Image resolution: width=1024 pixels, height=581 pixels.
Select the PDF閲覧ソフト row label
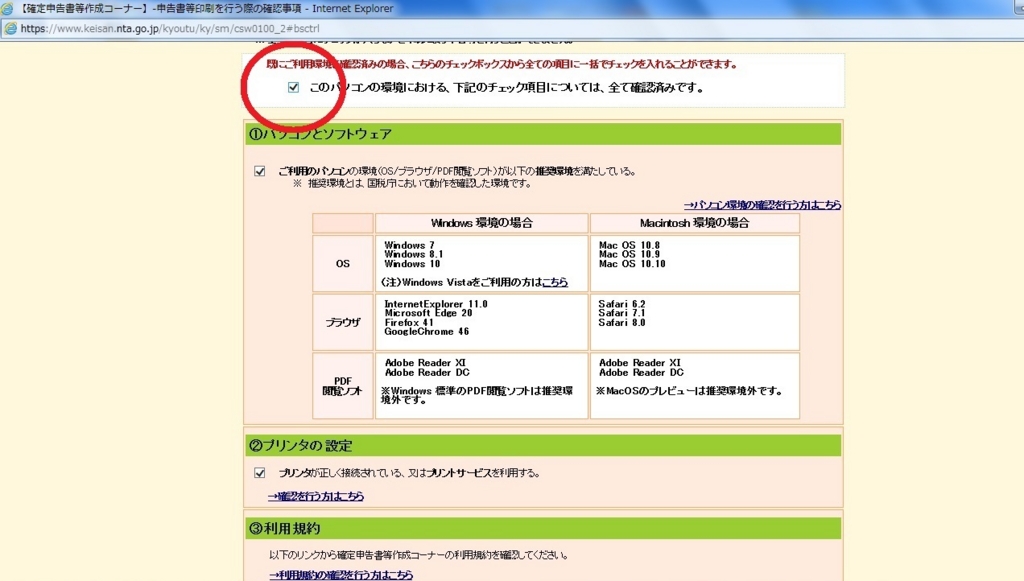341,383
